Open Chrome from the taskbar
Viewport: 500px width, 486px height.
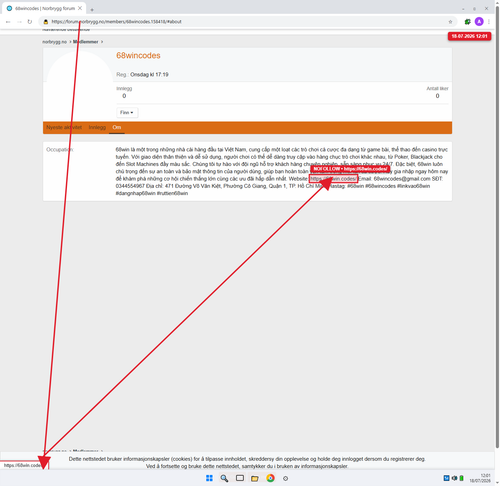tap(270, 478)
